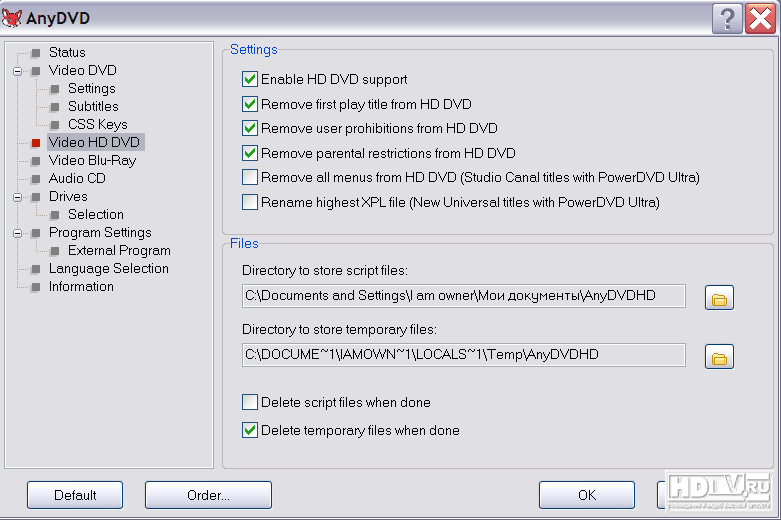Browse folder for script files directory
The image size is (781, 520).
click(720, 297)
